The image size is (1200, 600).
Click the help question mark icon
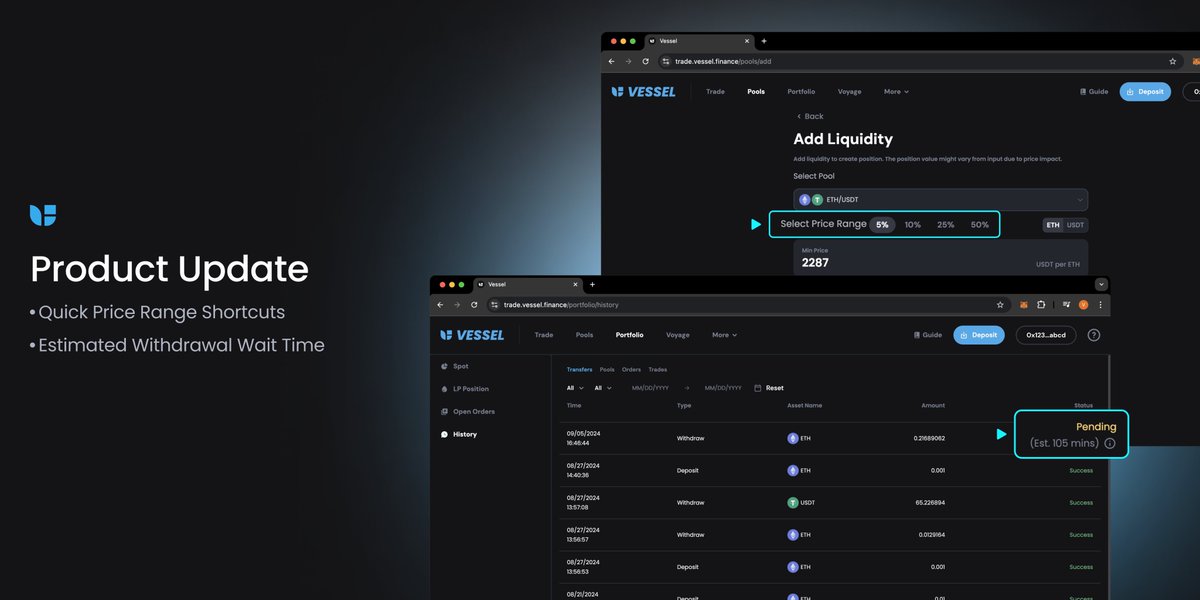(1093, 335)
